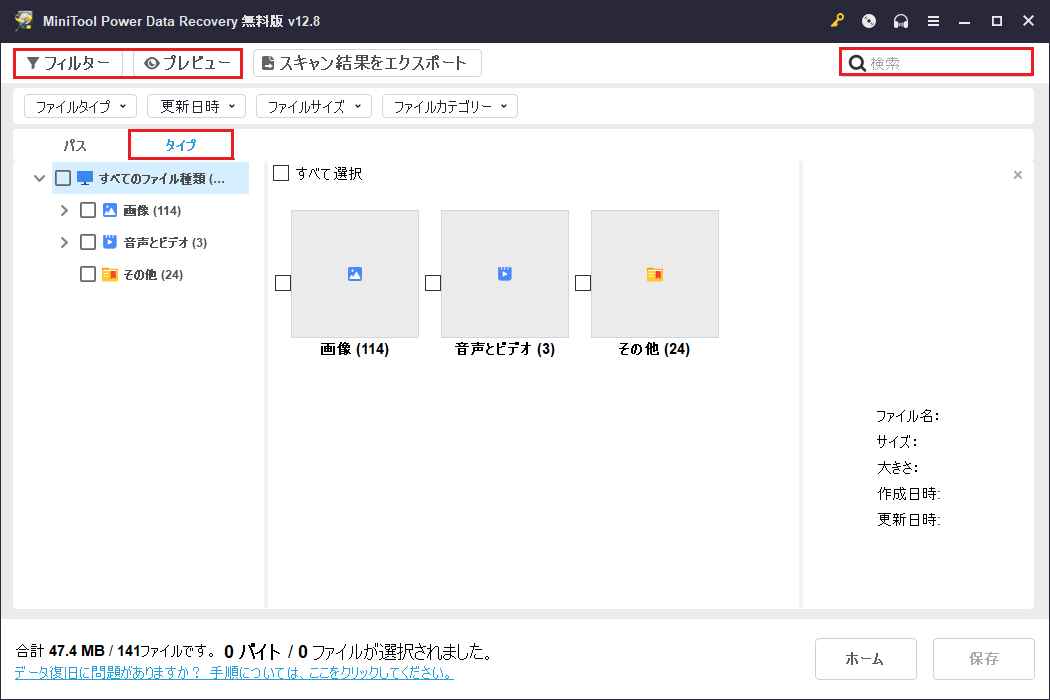Enable the すべて選択 checkbox

(281, 172)
